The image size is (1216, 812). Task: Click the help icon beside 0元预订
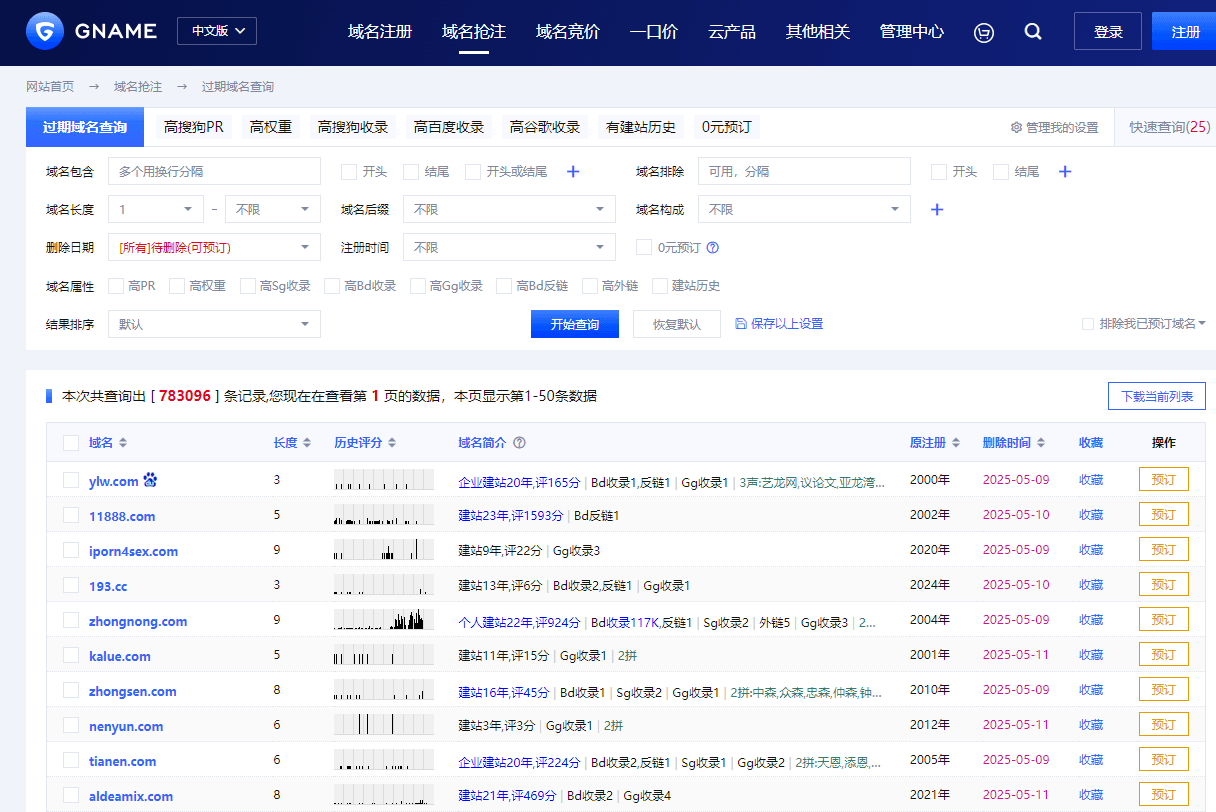coord(713,248)
